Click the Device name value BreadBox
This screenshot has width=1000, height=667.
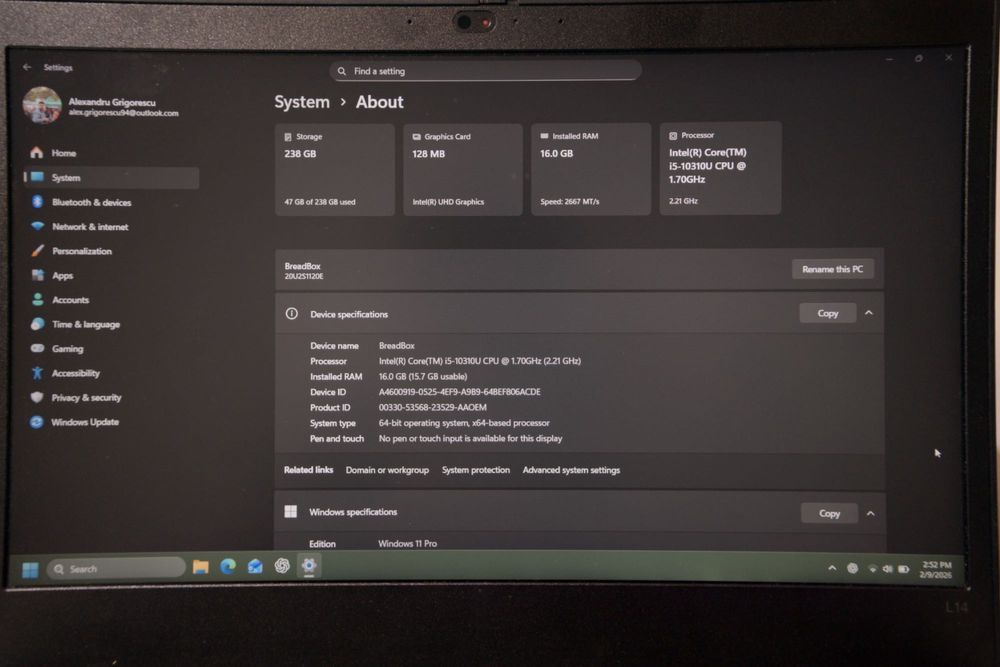(x=397, y=346)
